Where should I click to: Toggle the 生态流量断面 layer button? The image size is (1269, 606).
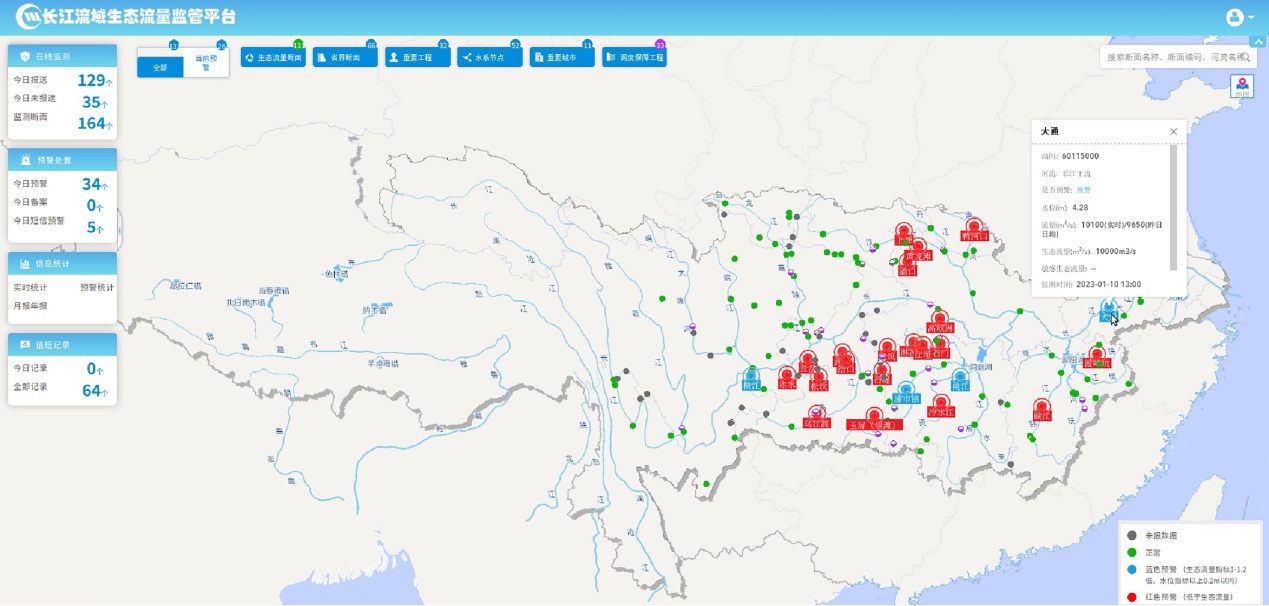[272, 58]
